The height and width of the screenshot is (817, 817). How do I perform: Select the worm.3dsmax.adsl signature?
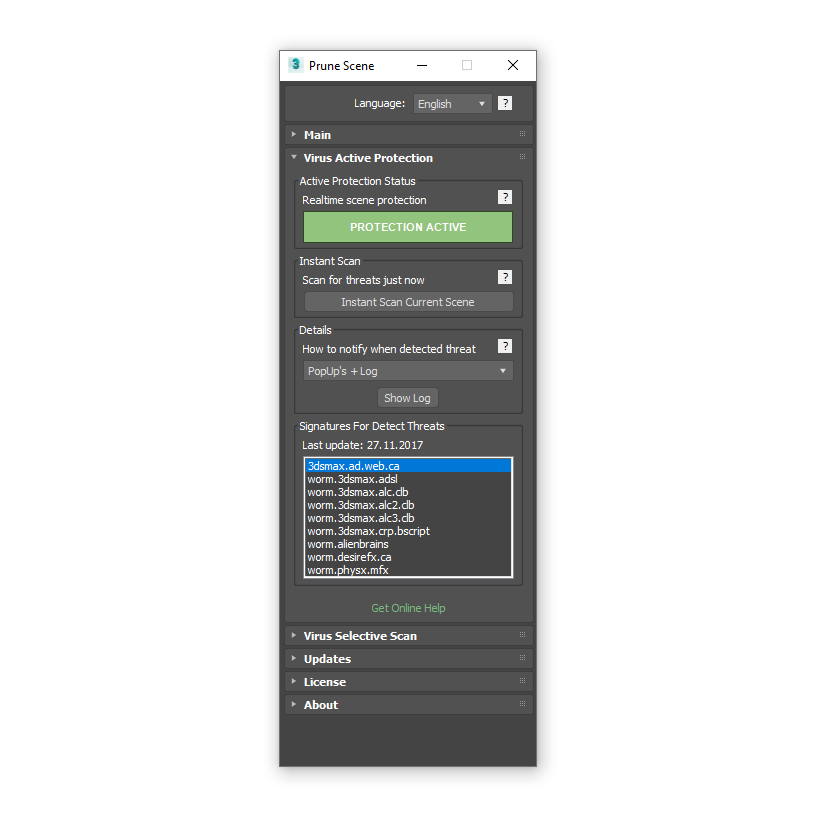408,479
